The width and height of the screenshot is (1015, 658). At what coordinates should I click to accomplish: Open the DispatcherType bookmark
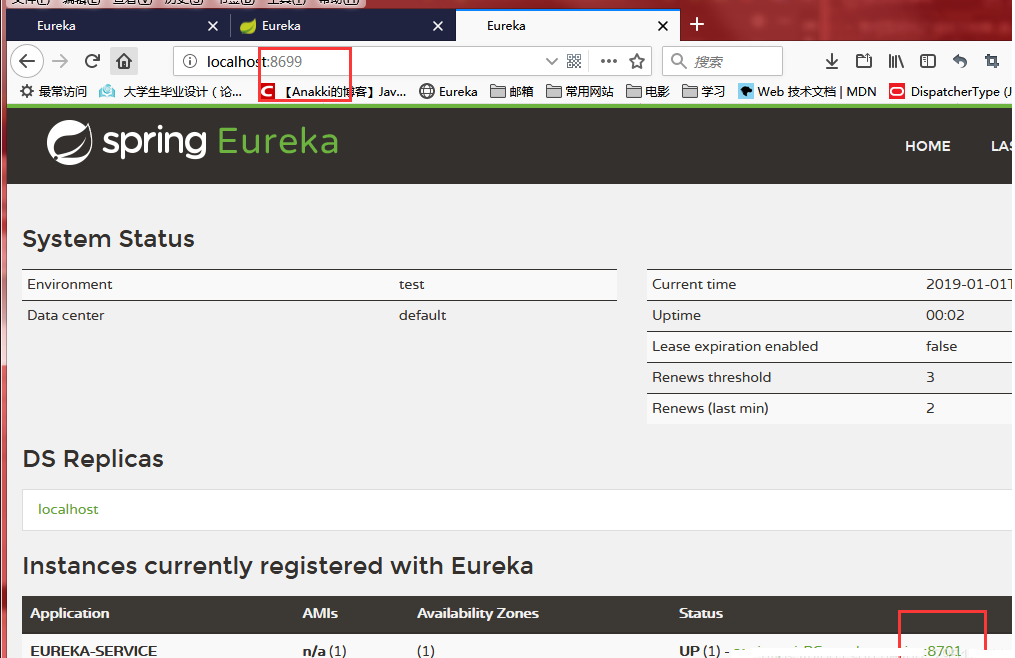tap(950, 92)
